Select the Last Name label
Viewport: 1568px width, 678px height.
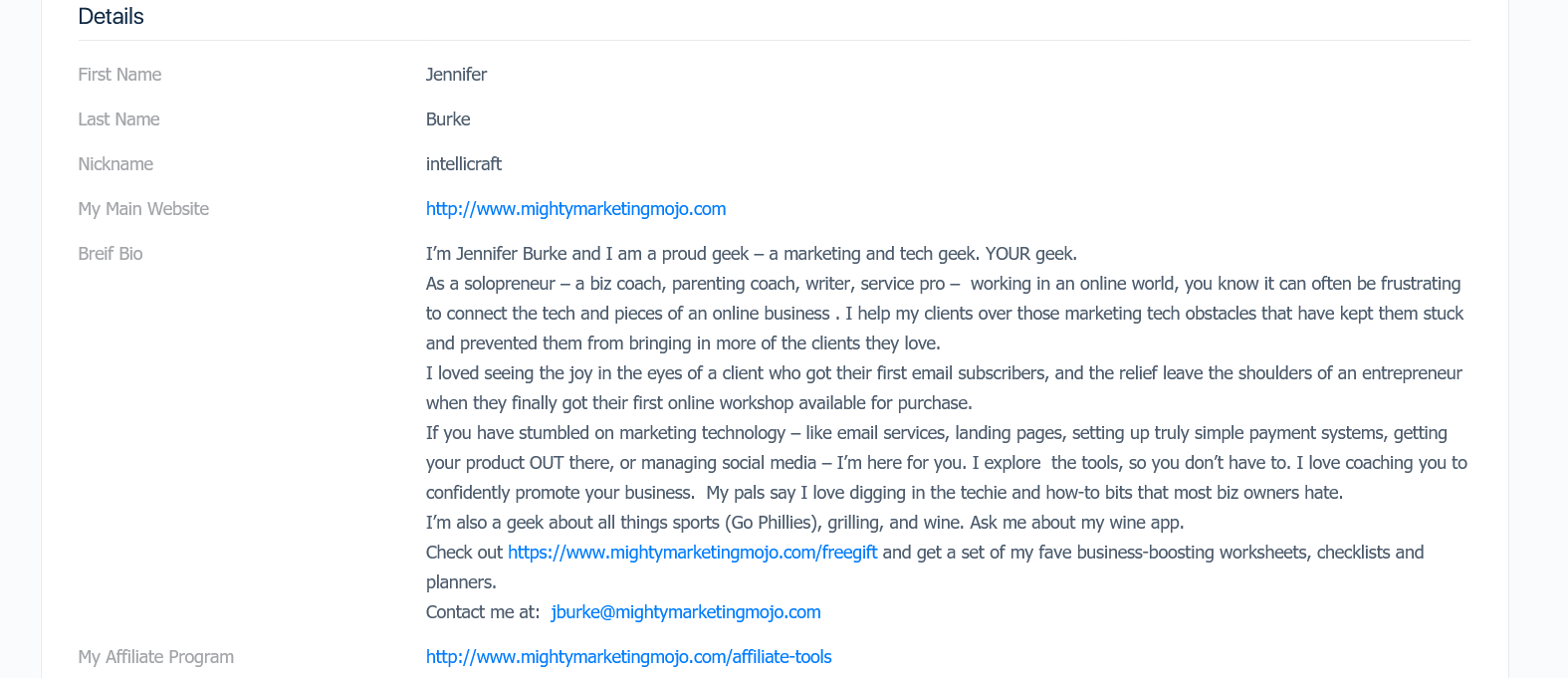pos(118,119)
